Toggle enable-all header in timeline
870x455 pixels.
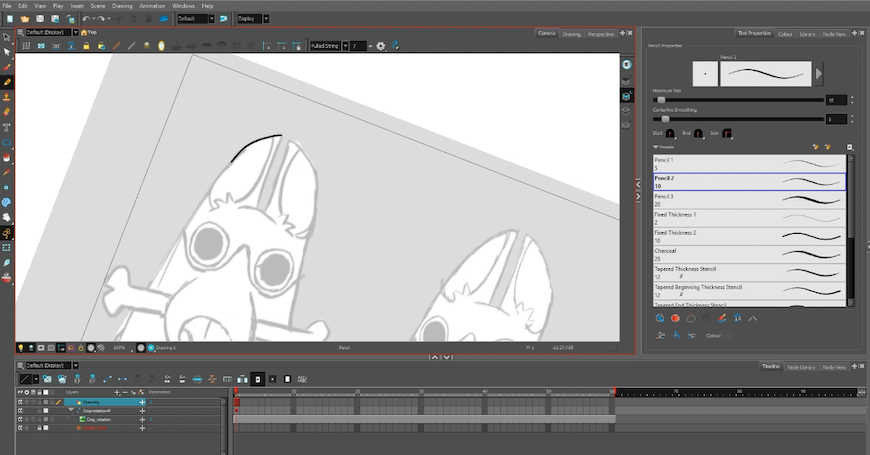click(x=21, y=392)
